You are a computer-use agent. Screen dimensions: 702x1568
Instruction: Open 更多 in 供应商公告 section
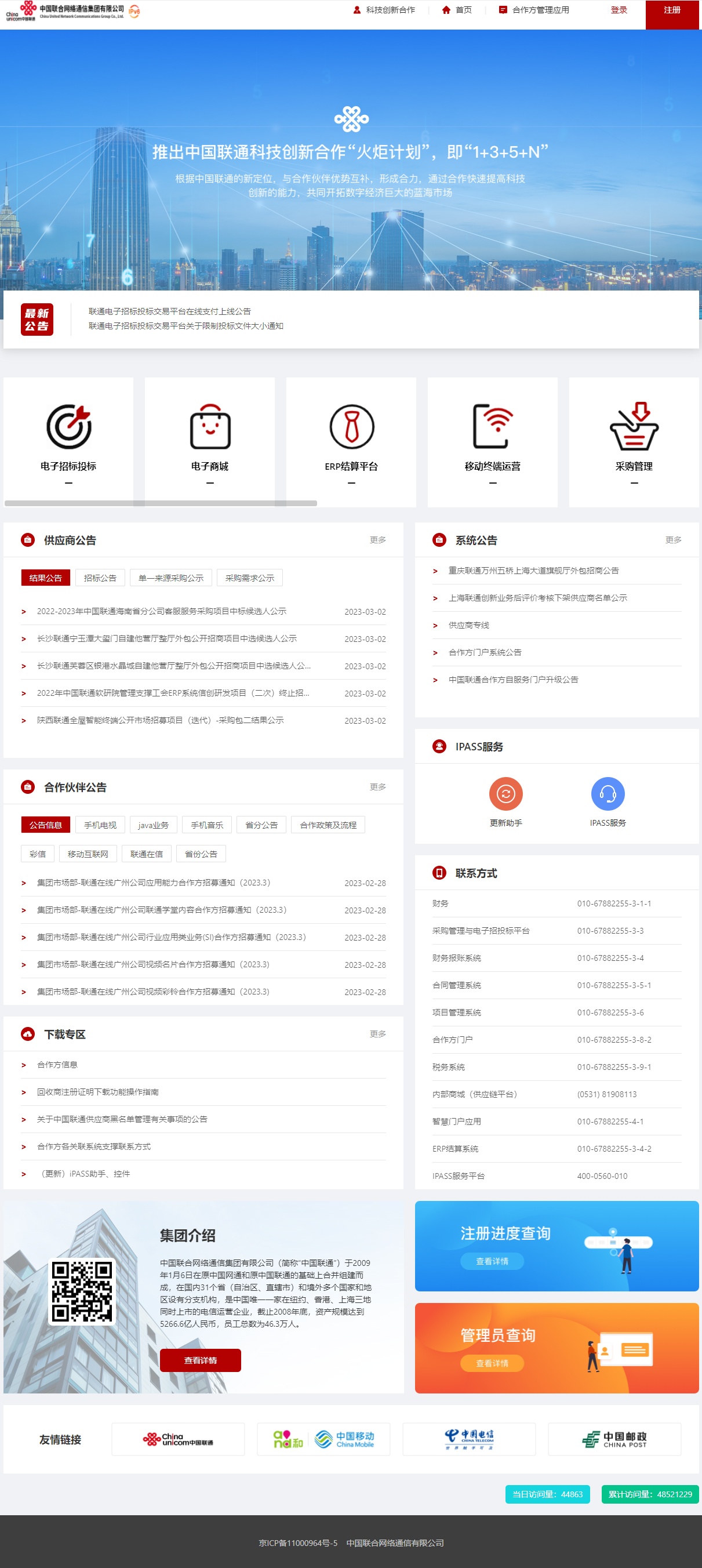coord(378,540)
